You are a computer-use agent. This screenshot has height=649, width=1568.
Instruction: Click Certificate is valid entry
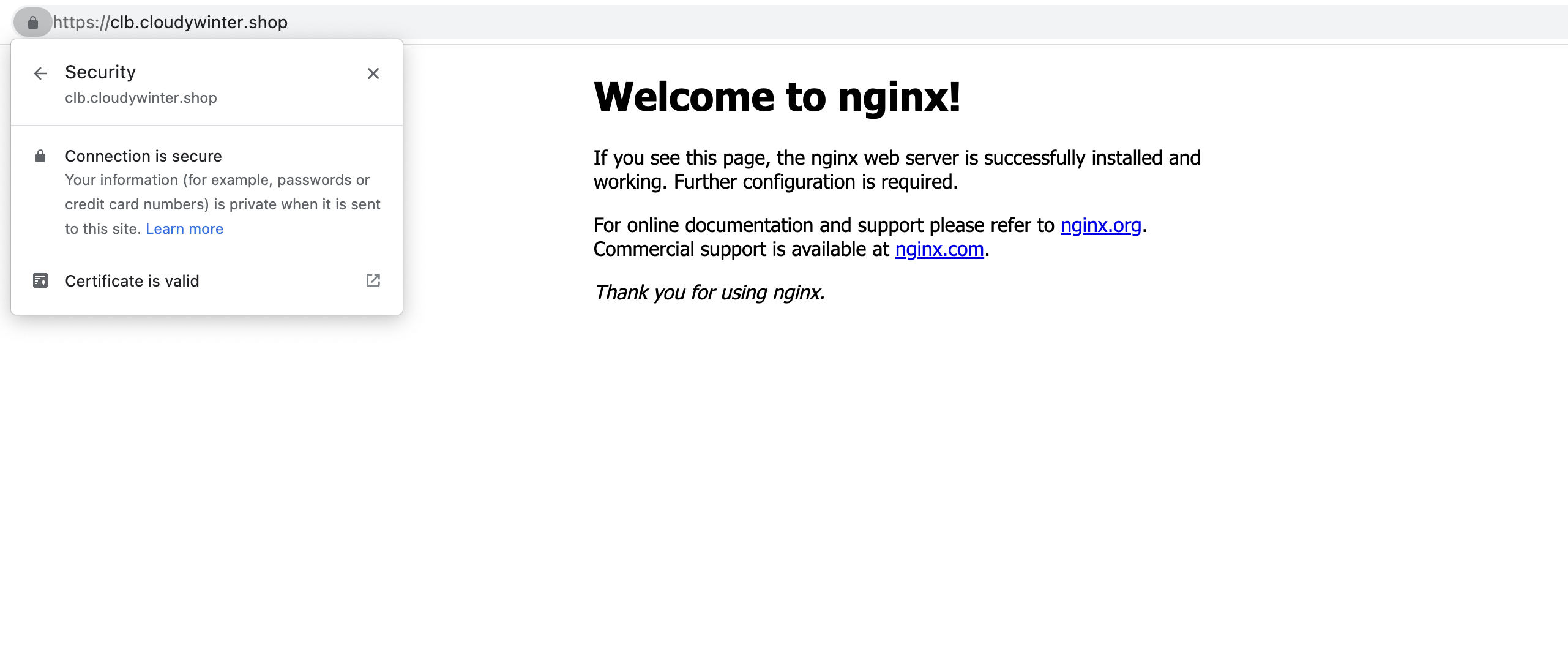click(x=207, y=280)
